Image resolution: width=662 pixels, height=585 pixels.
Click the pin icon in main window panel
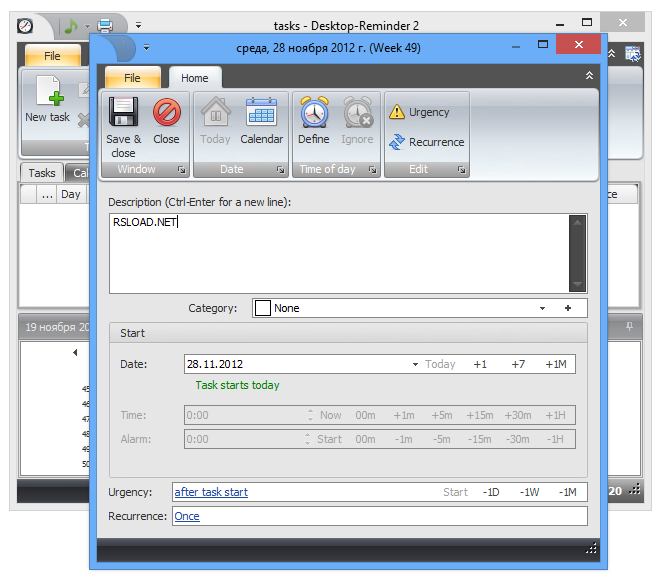pyautogui.click(x=629, y=326)
